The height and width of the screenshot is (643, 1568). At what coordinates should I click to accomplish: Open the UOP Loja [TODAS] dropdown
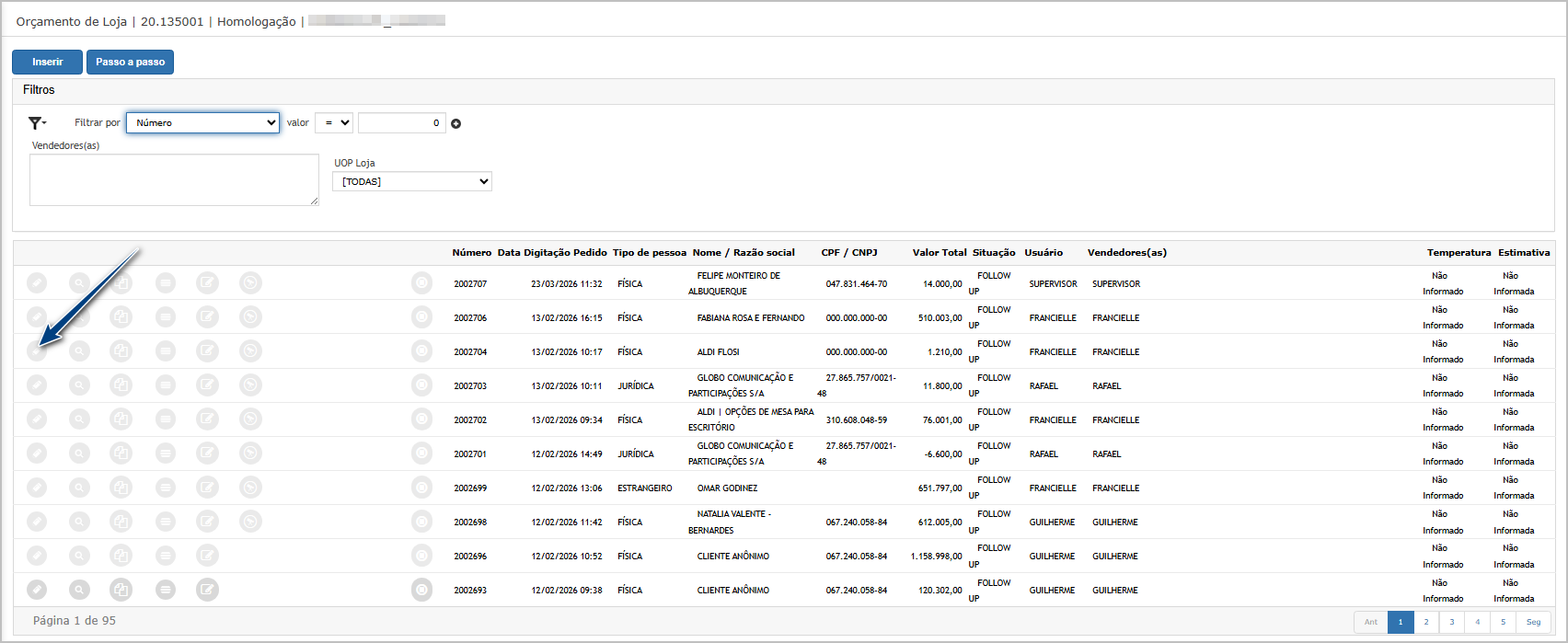pos(411,181)
